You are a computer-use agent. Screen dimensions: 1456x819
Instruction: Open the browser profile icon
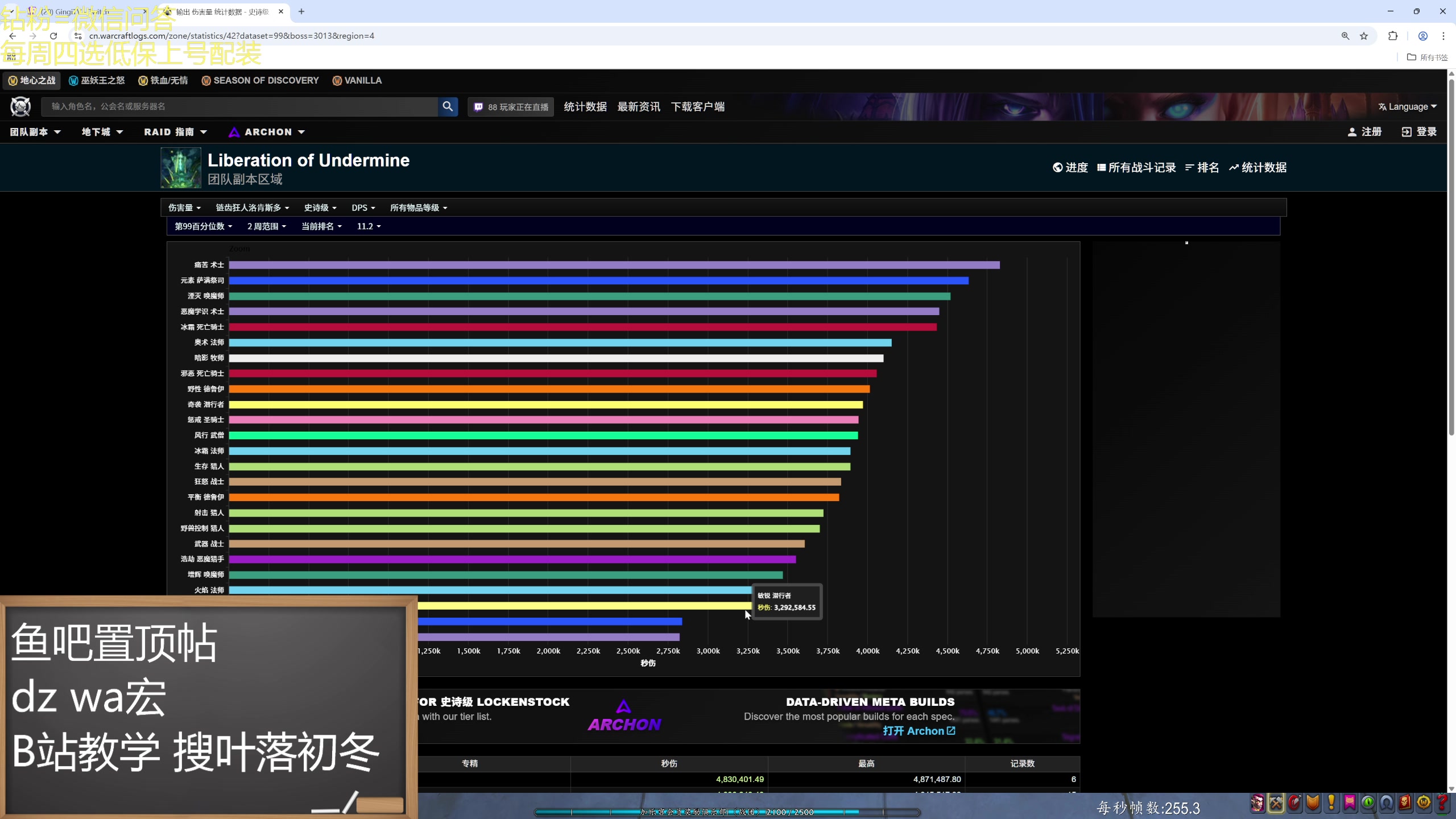(1423, 36)
